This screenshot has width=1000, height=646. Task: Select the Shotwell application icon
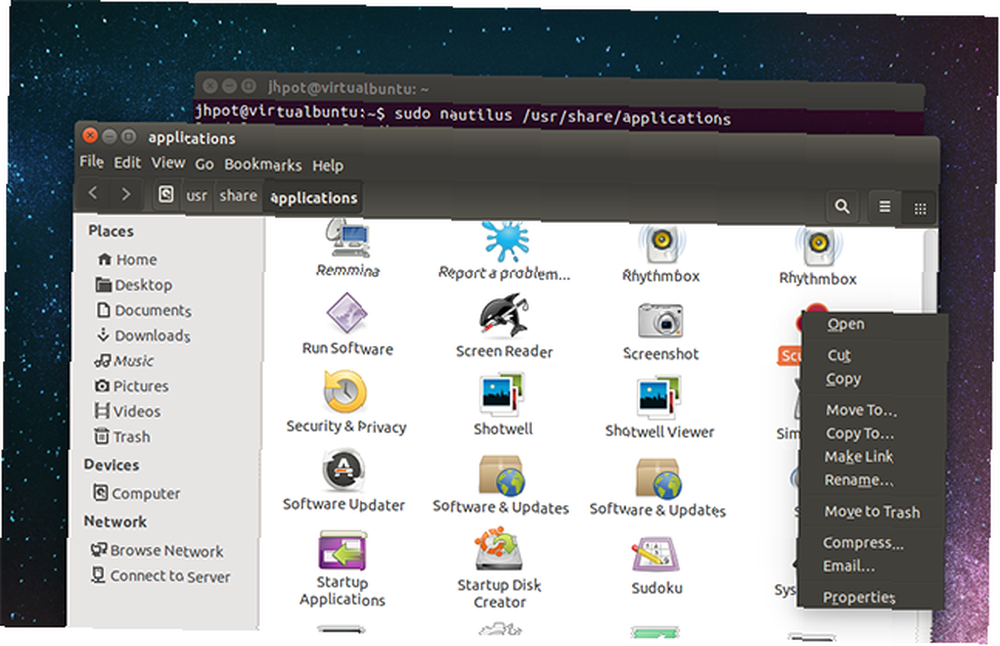(x=502, y=395)
